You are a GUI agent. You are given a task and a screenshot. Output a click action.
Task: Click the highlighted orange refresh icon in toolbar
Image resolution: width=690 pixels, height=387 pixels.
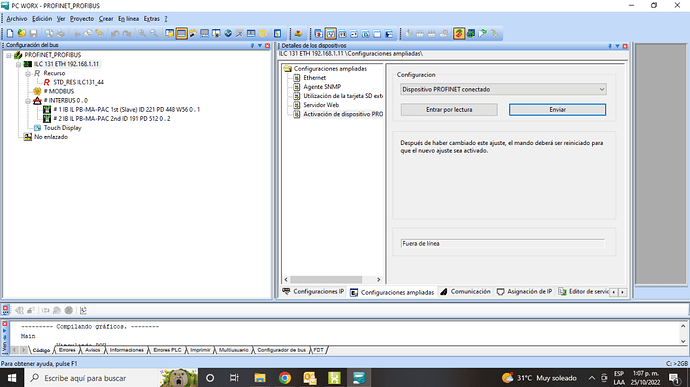tap(459, 33)
